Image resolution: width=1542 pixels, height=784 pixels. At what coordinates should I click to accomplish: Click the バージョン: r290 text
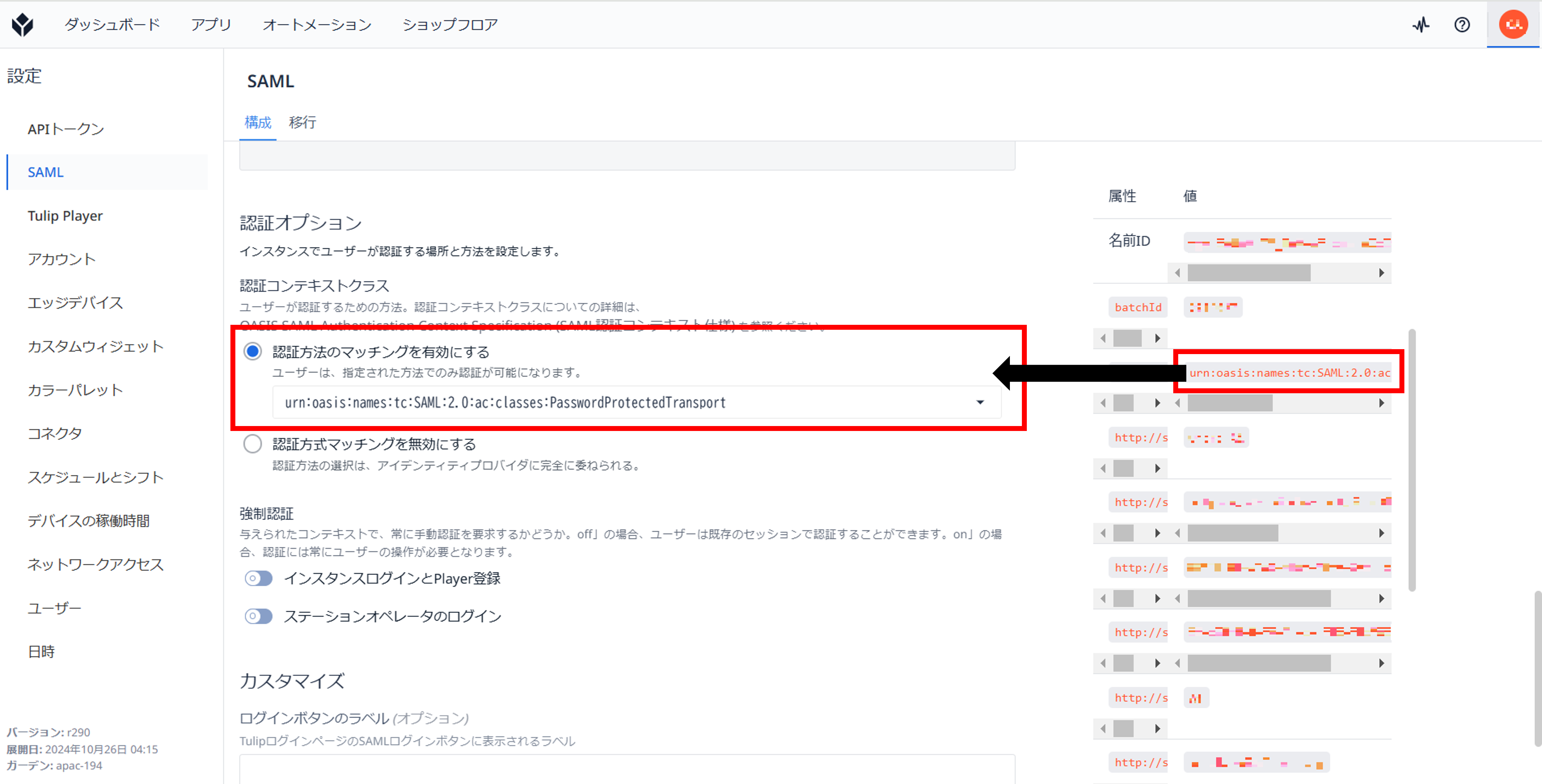[48, 732]
